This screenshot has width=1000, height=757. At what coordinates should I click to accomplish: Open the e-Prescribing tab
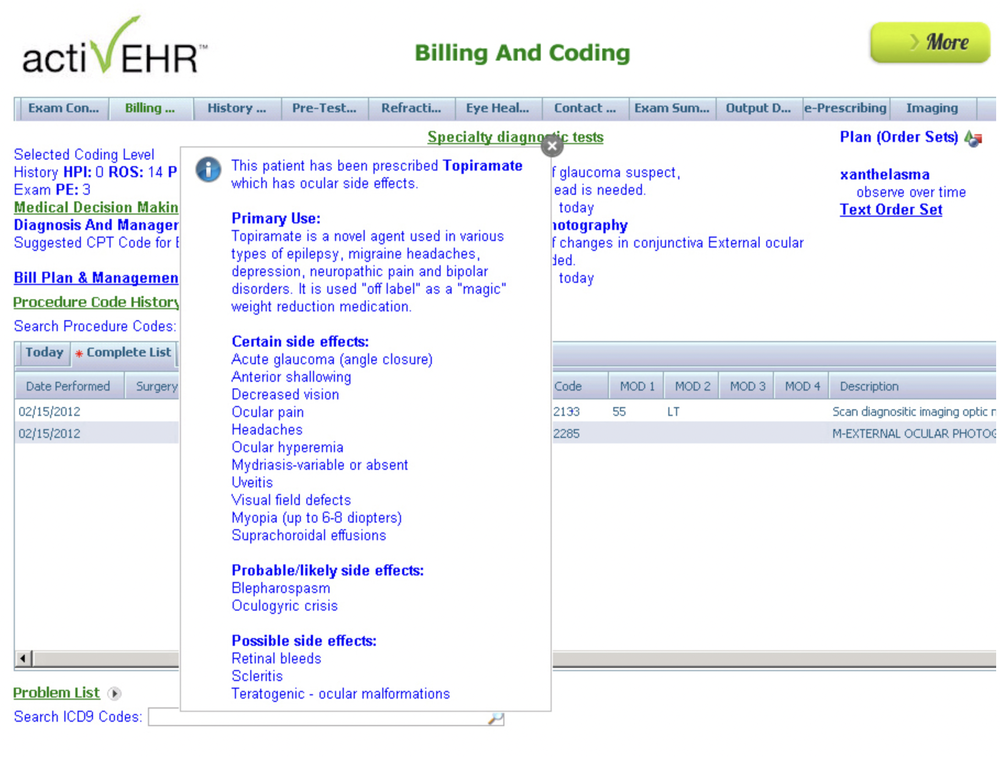845,108
